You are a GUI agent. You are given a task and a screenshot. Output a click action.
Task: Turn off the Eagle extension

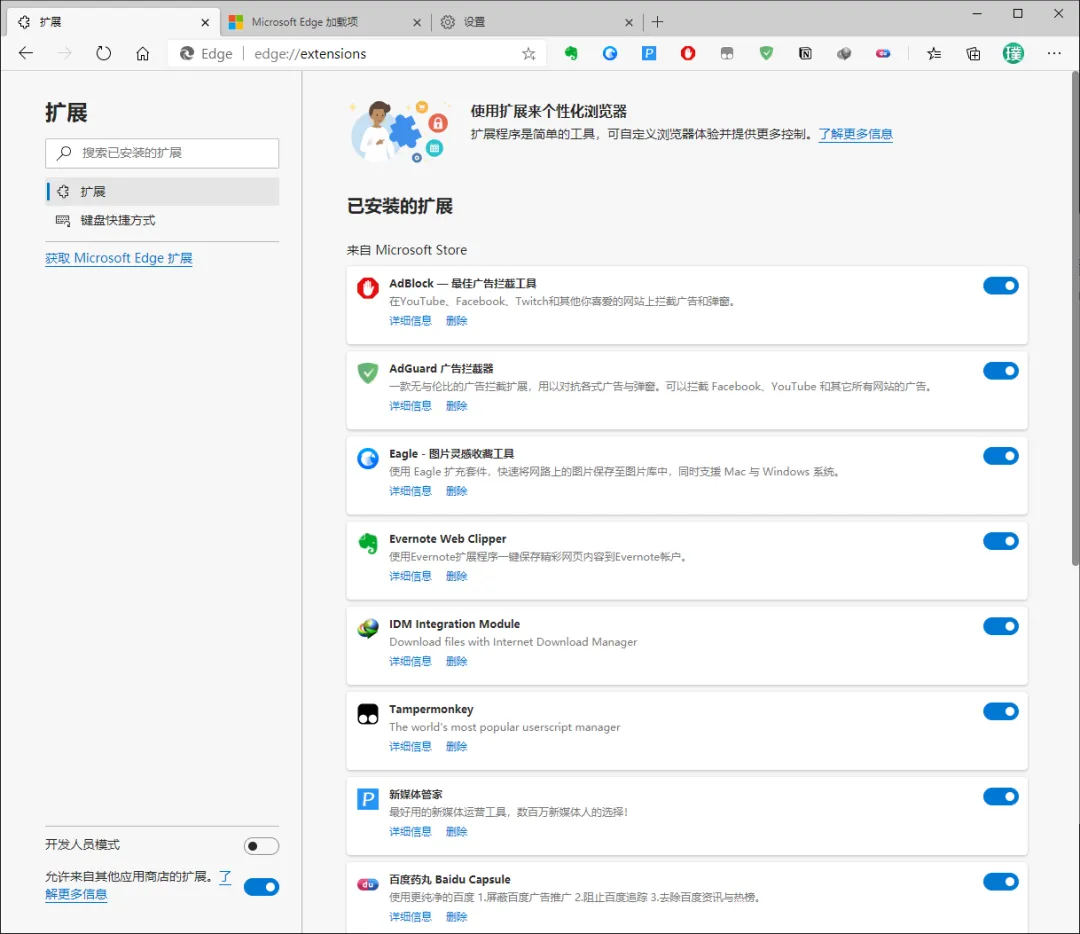click(1000, 455)
